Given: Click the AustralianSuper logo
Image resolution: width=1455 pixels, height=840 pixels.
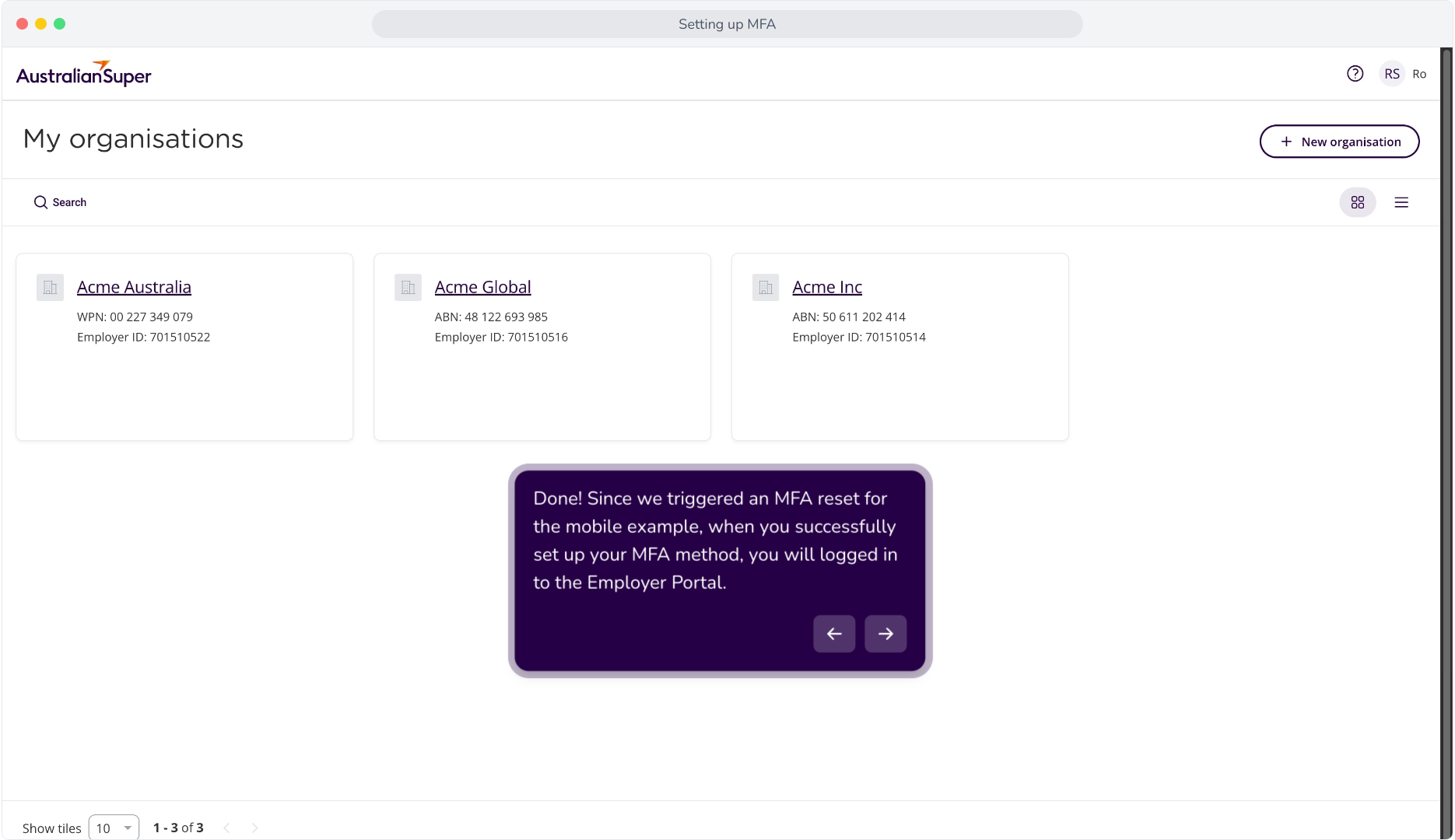Looking at the screenshot, I should 83,74.
